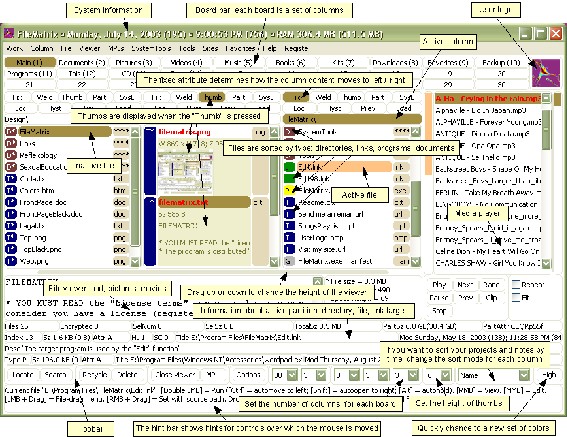Click the FileMatrix app icon in title bar
Image resolution: width=567 pixels, height=437 pixels.
[9, 34]
